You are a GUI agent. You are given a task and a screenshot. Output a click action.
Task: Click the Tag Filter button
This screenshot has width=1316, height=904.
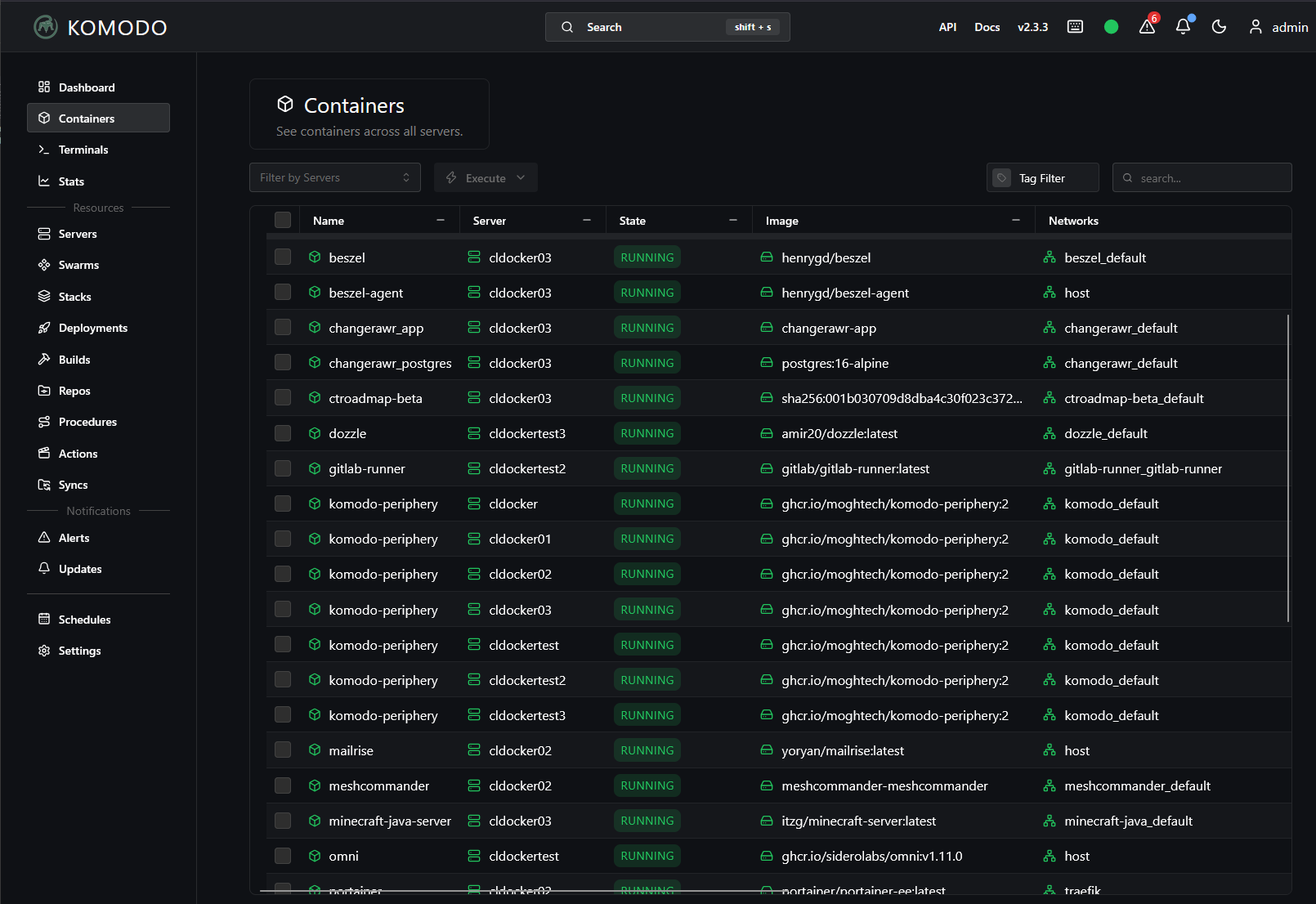[1042, 177]
